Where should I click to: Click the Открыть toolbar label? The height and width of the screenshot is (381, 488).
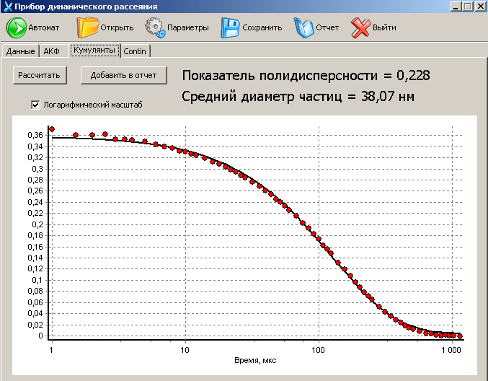coord(117,28)
